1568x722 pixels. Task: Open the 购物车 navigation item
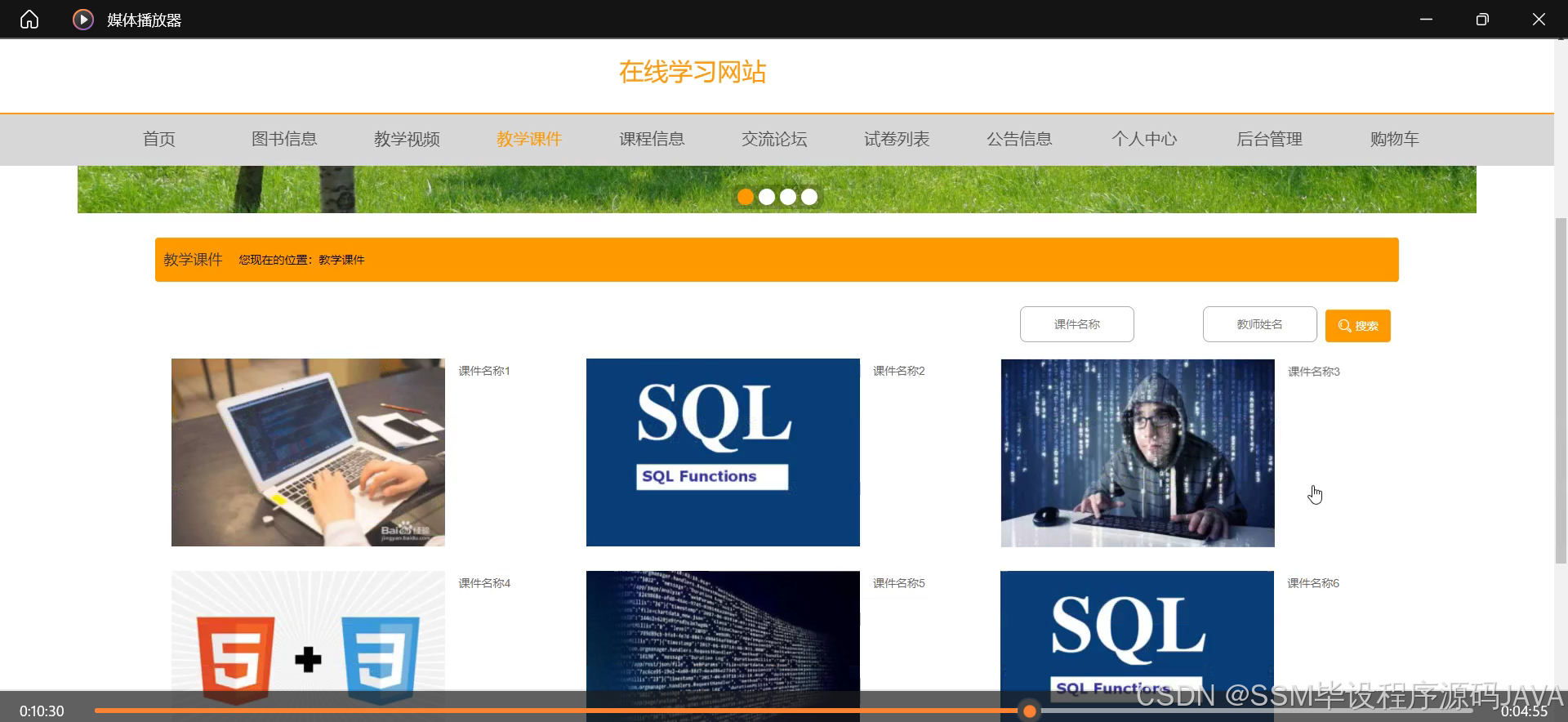click(x=1394, y=139)
